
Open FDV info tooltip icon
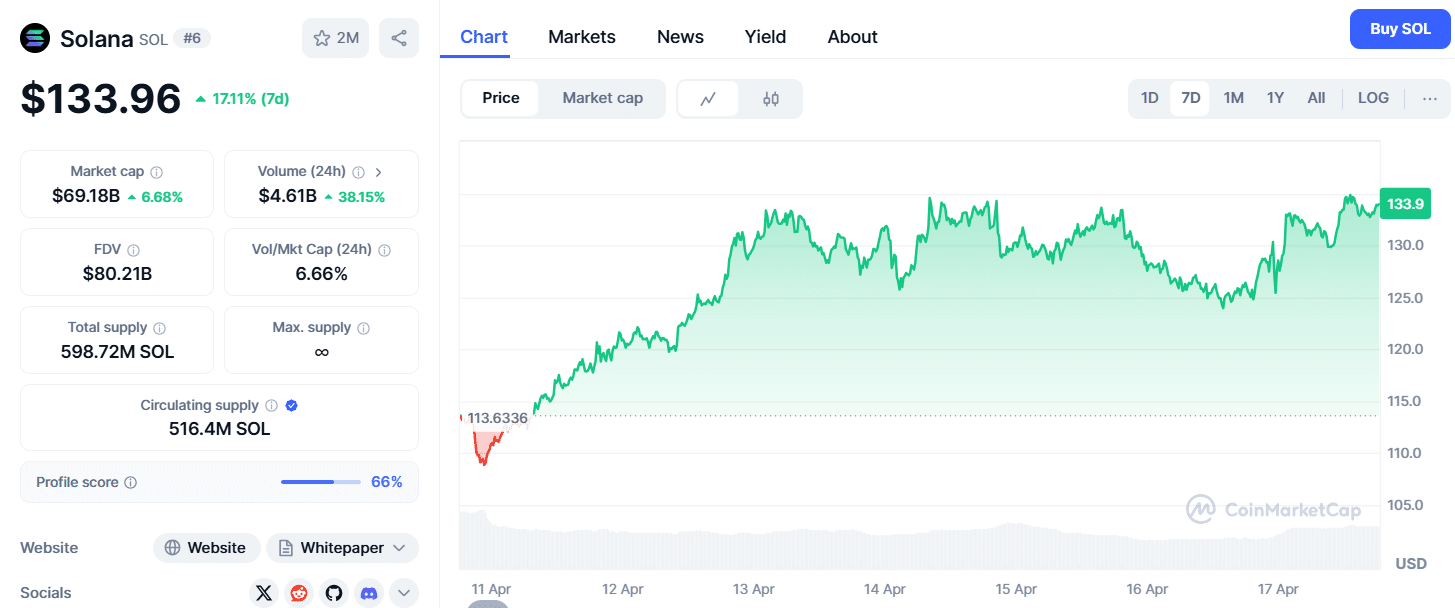[133, 250]
